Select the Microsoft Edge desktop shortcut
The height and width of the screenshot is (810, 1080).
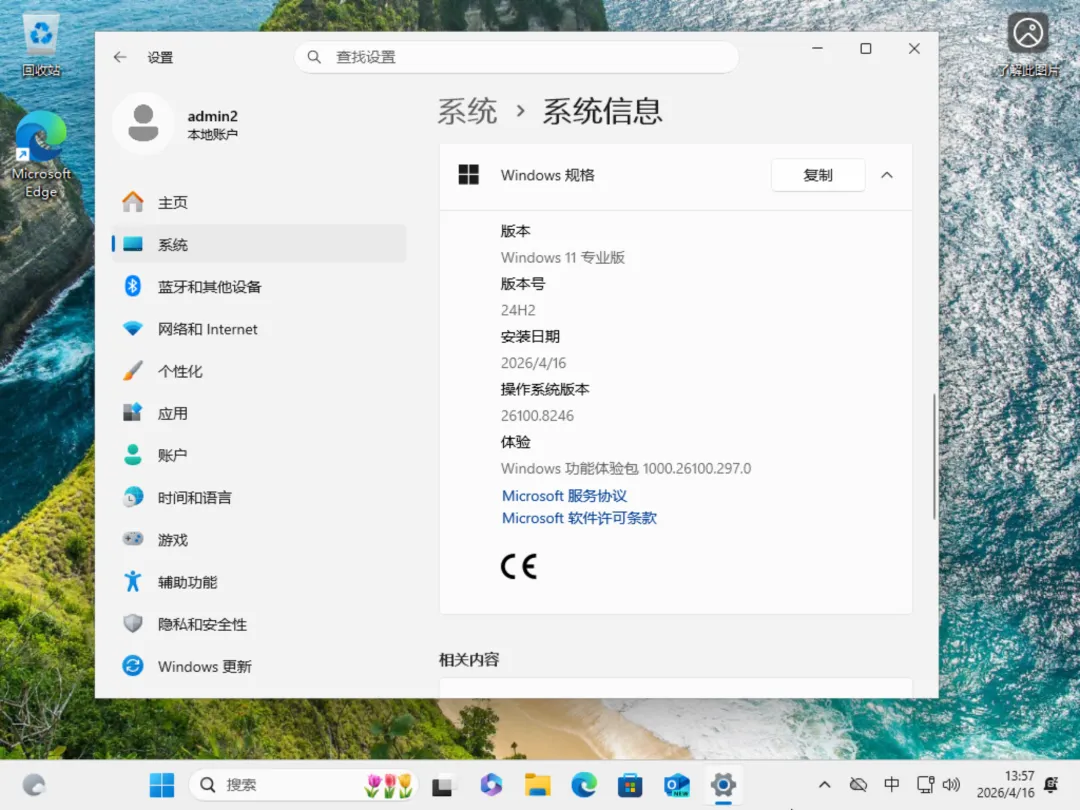coord(41,155)
